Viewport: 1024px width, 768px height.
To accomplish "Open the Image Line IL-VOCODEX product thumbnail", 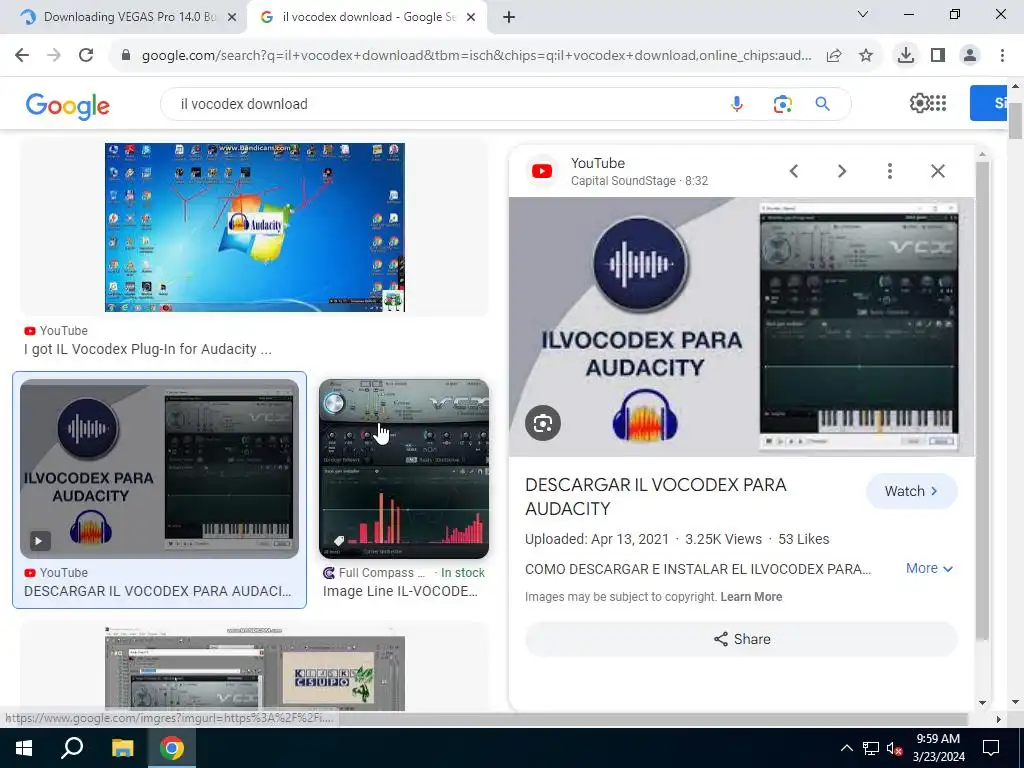I will (x=404, y=469).
